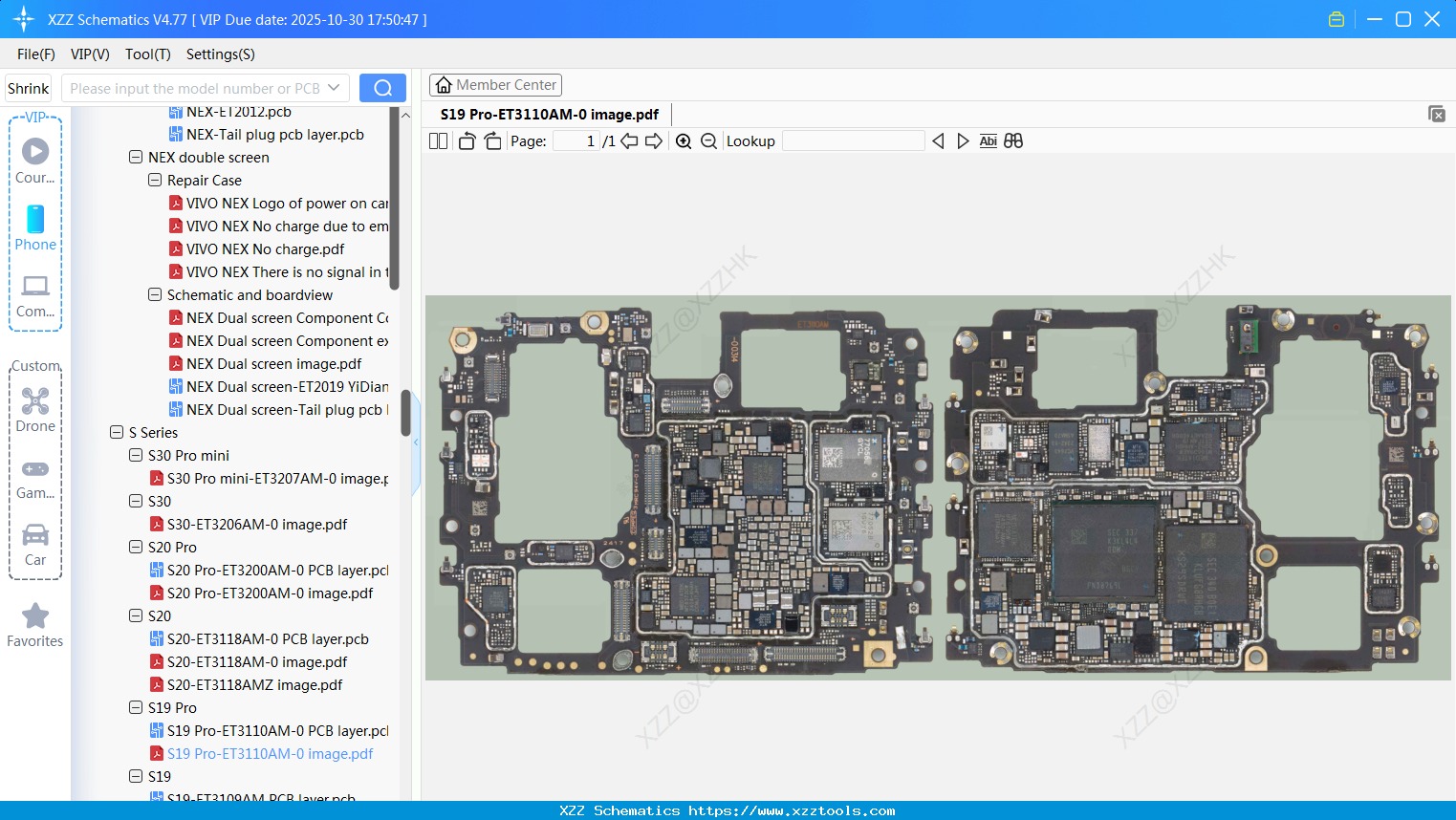Click the yellow VIP badge icon in title bar
The image size is (1456, 820).
coord(1336,19)
